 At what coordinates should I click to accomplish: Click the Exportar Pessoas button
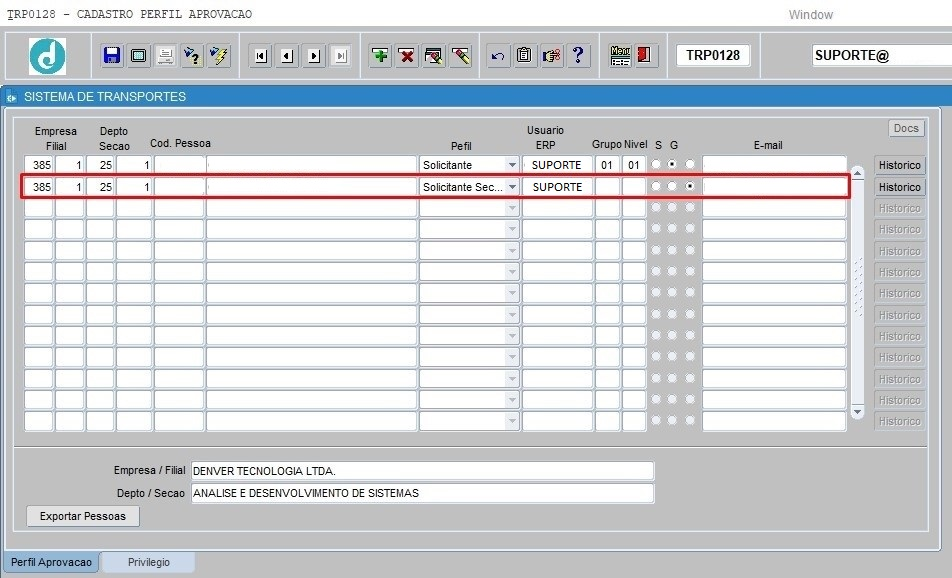pos(83,516)
